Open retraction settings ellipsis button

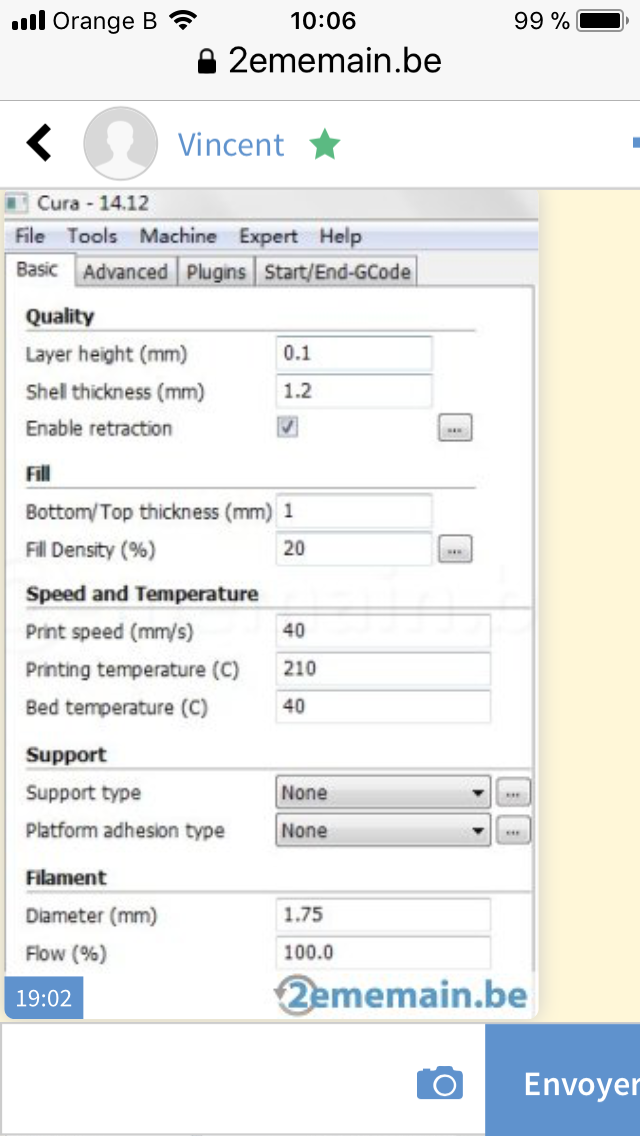point(455,428)
